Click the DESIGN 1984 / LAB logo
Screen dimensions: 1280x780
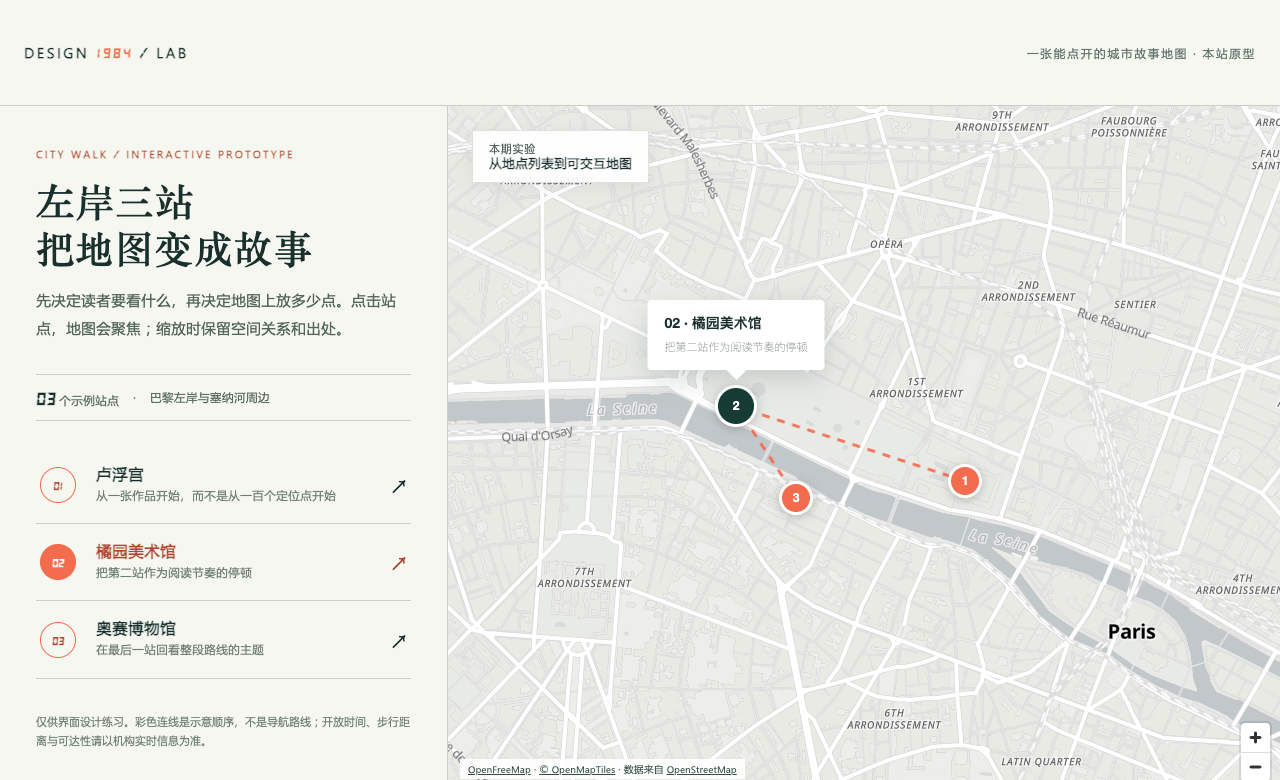pyautogui.click(x=106, y=53)
